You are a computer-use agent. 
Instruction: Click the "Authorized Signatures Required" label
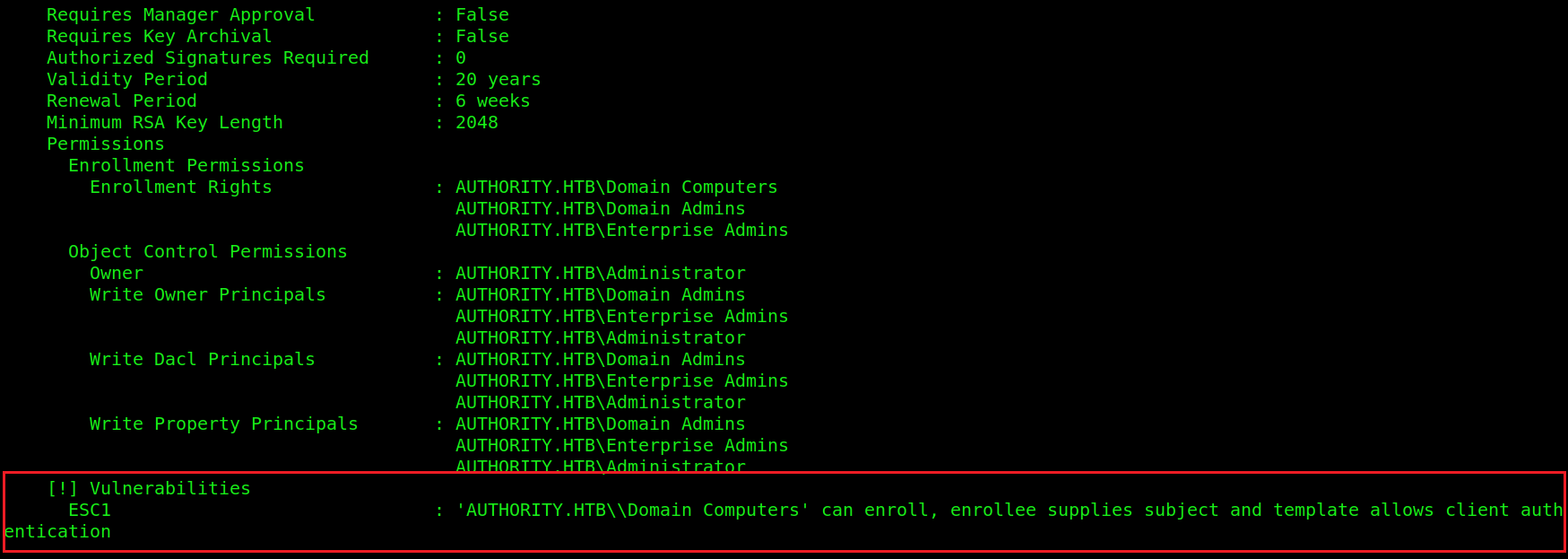click(207, 58)
